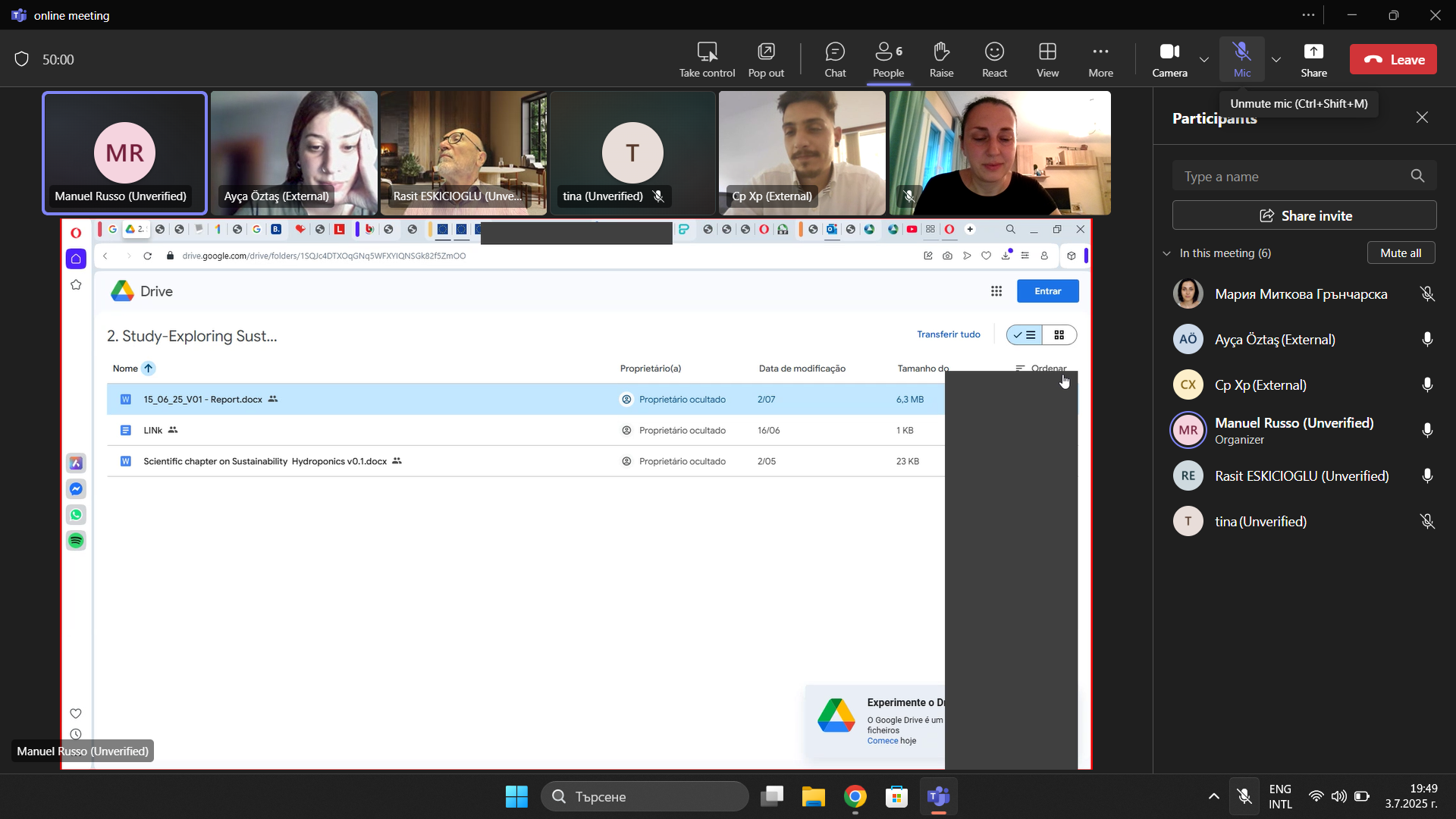Click Mute all participants
The height and width of the screenshot is (819, 1456).
point(1401,253)
